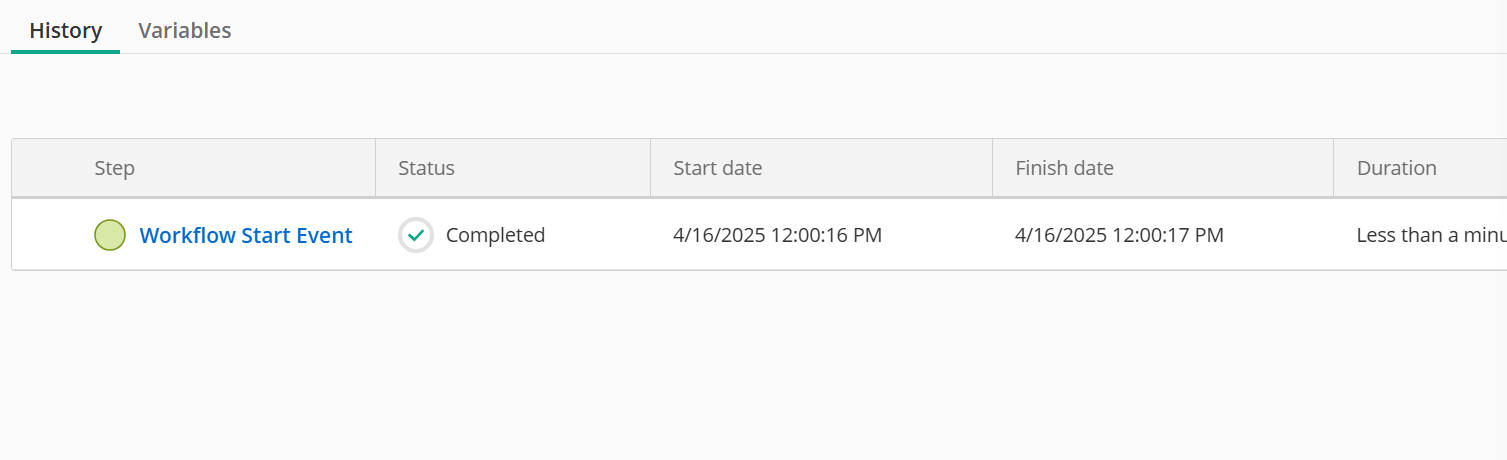Click the divider between Finish date and Duration headers
The width and height of the screenshot is (1507, 460).
1333,168
